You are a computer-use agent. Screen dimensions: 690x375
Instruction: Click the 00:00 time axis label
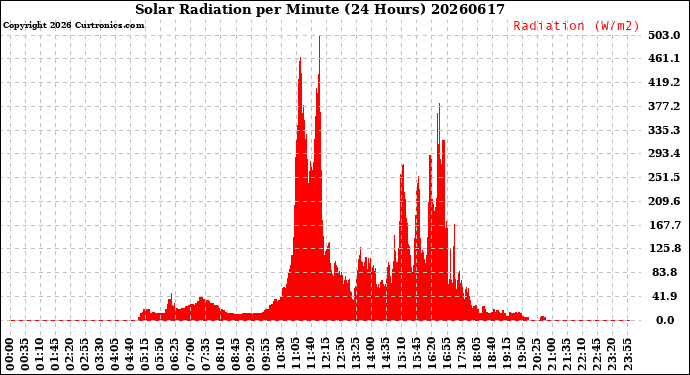[10, 355]
